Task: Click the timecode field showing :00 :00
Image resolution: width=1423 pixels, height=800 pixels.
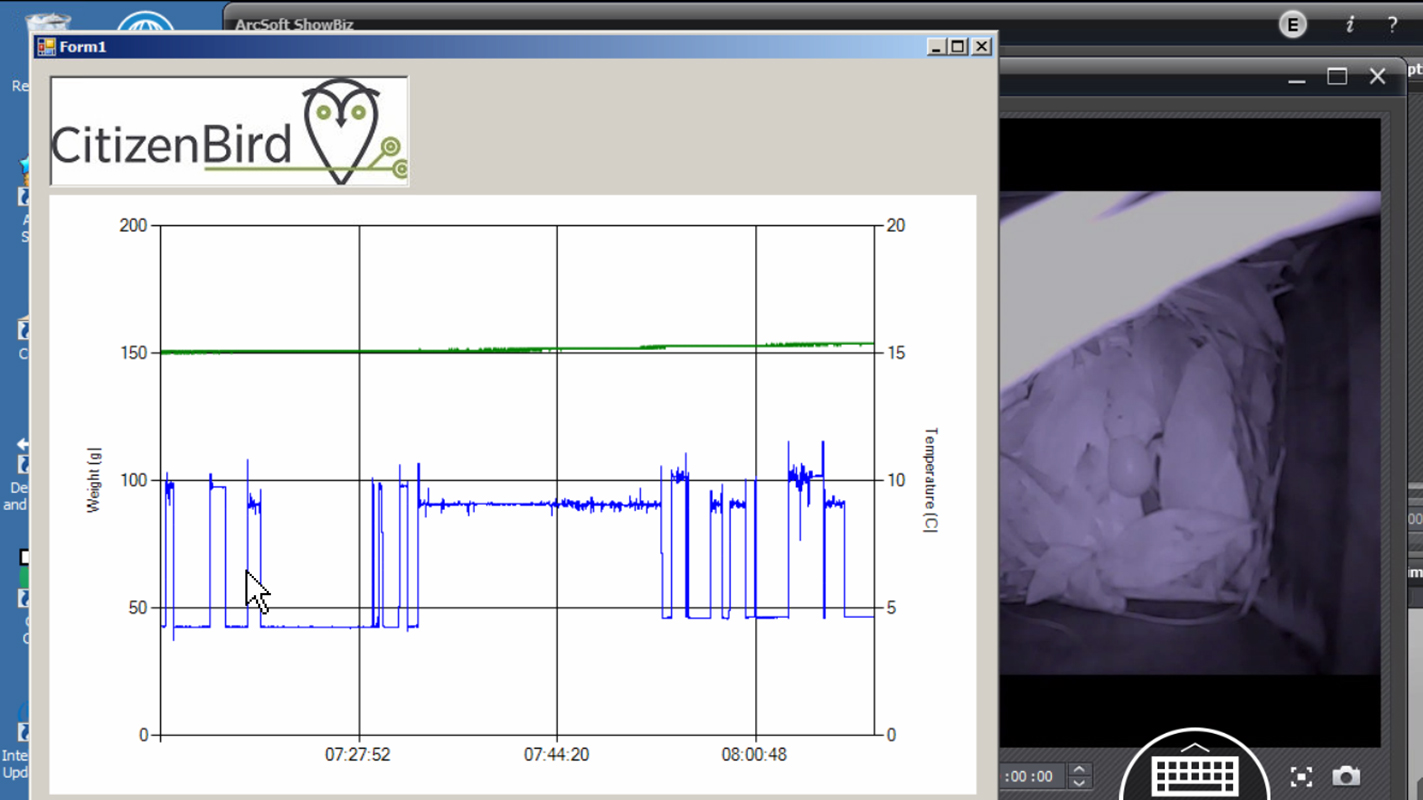Action: 1032,776
